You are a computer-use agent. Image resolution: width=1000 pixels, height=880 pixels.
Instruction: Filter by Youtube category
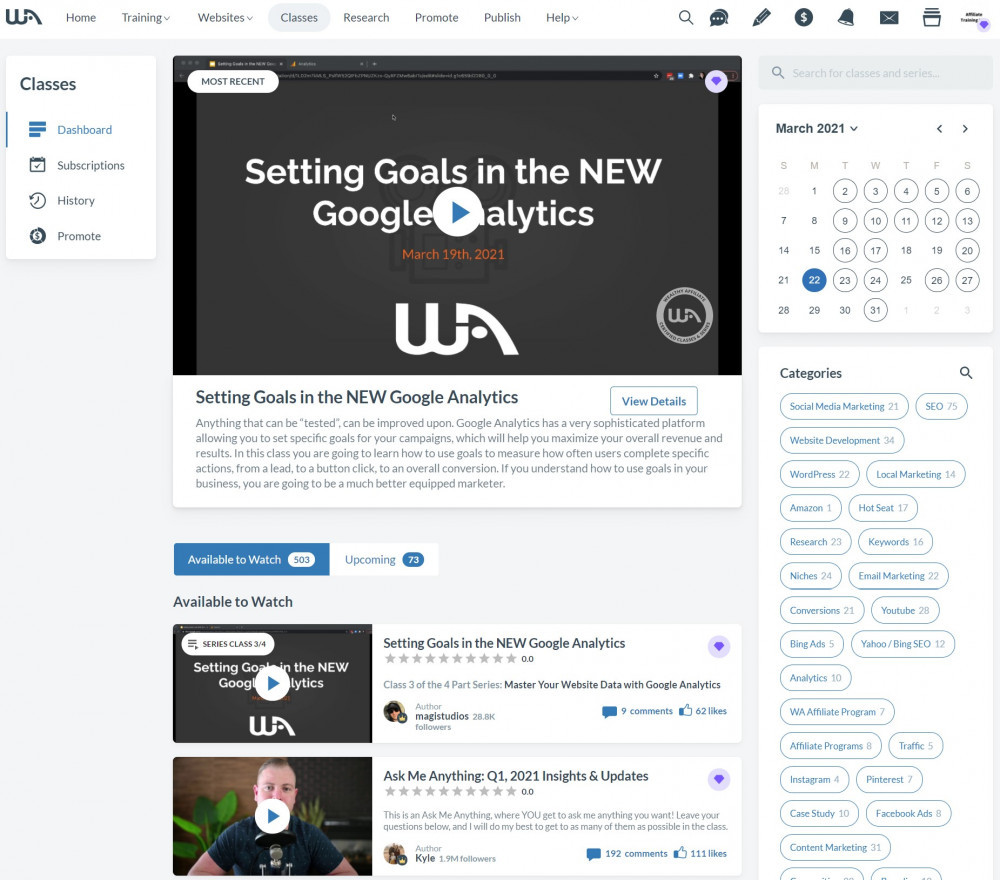(905, 610)
